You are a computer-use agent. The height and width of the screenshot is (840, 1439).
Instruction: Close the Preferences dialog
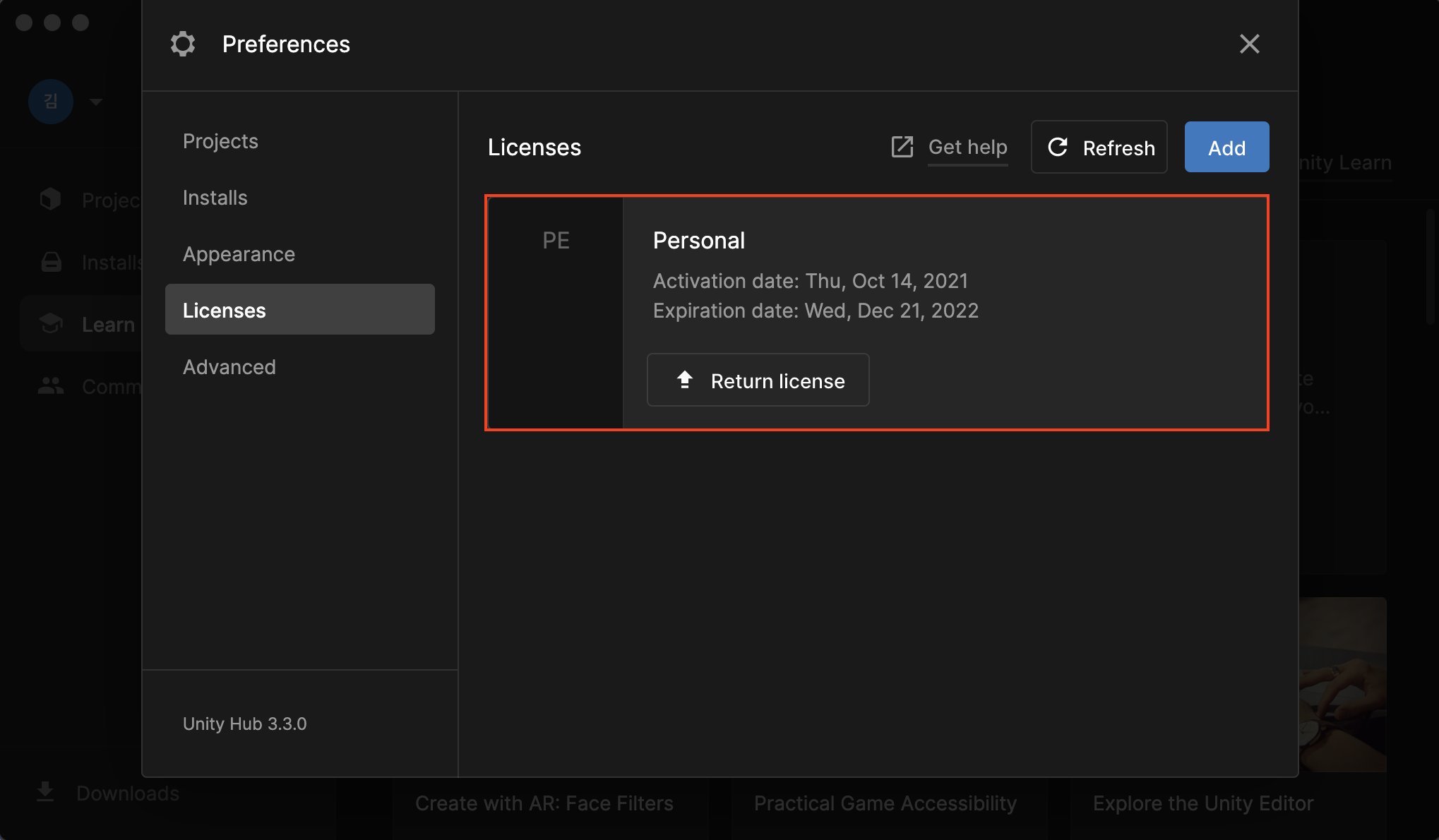coord(1249,44)
